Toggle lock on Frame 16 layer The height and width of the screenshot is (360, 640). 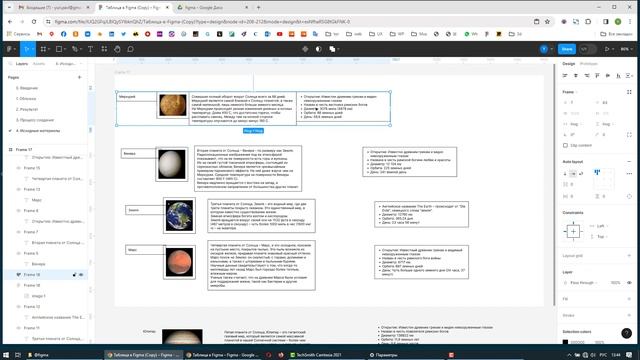click(x=74, y=275)
